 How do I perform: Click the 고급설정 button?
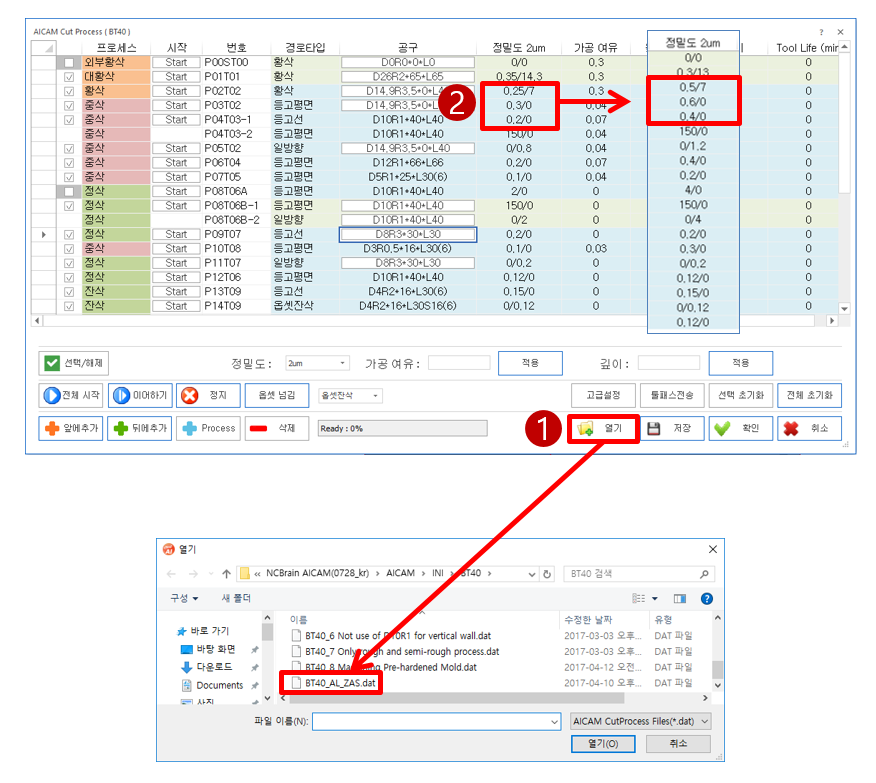coord(603,395)
